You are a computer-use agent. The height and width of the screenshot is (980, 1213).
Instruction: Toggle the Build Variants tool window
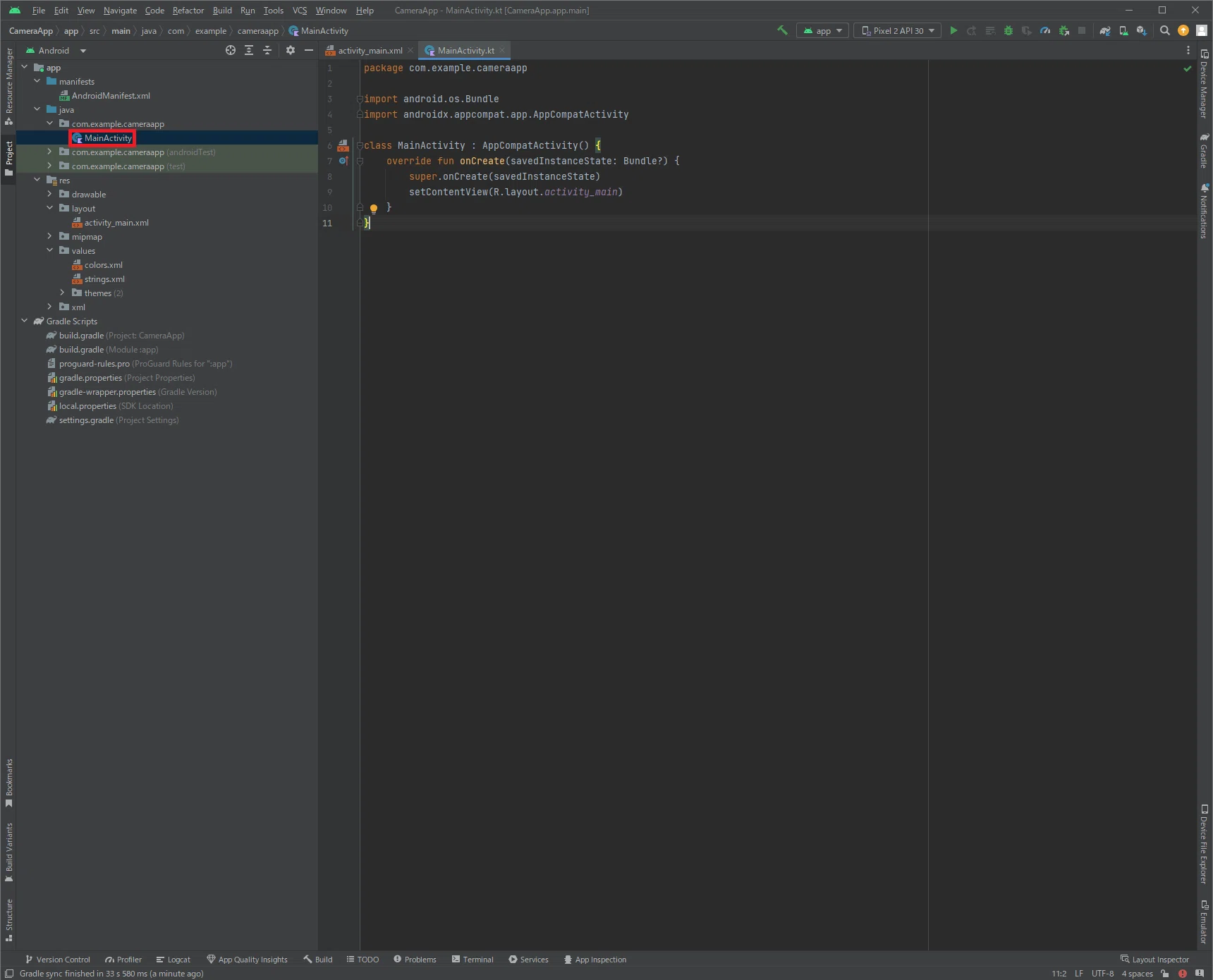tap(8, 852)
